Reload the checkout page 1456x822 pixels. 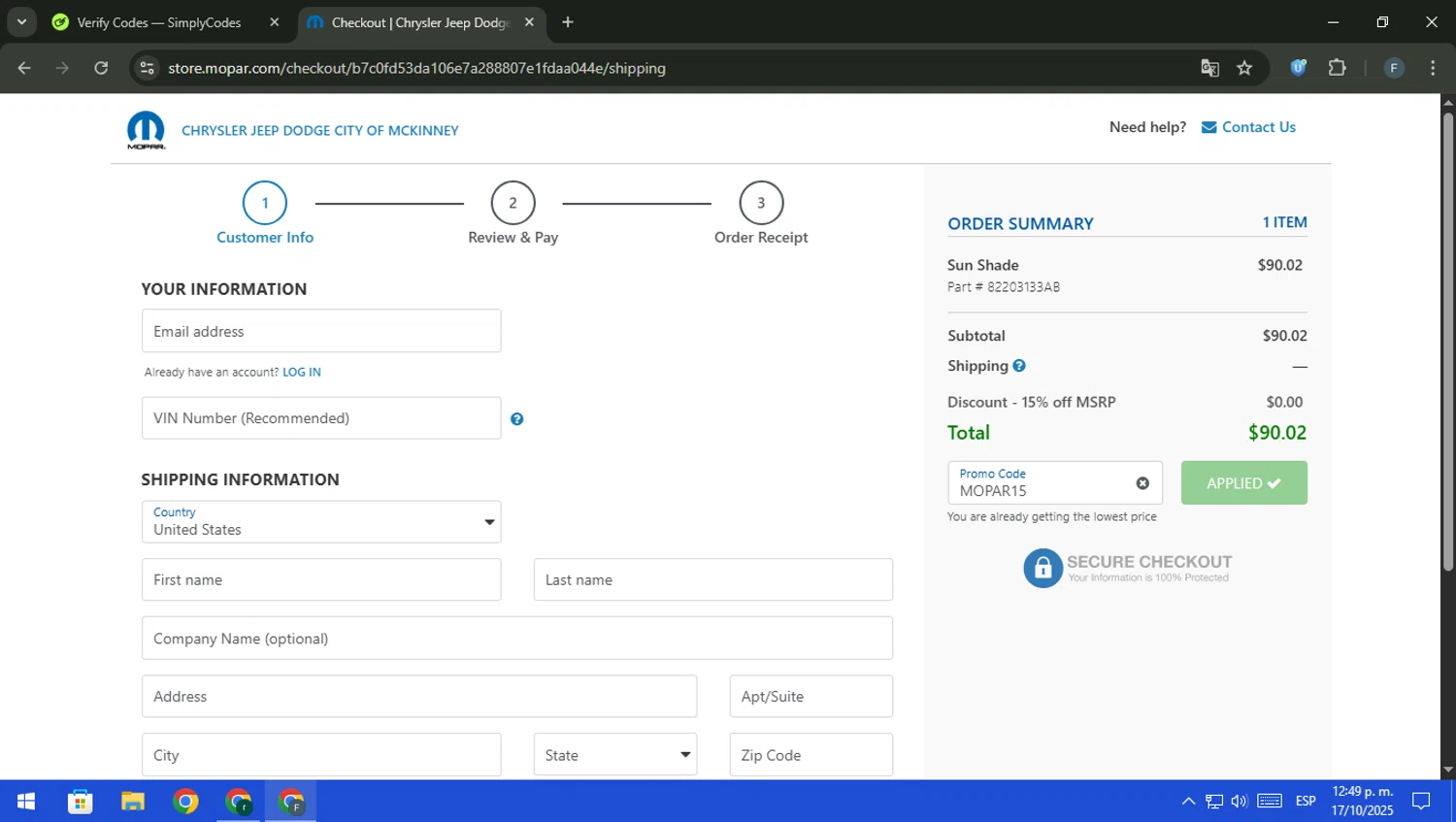click(101, 68)
